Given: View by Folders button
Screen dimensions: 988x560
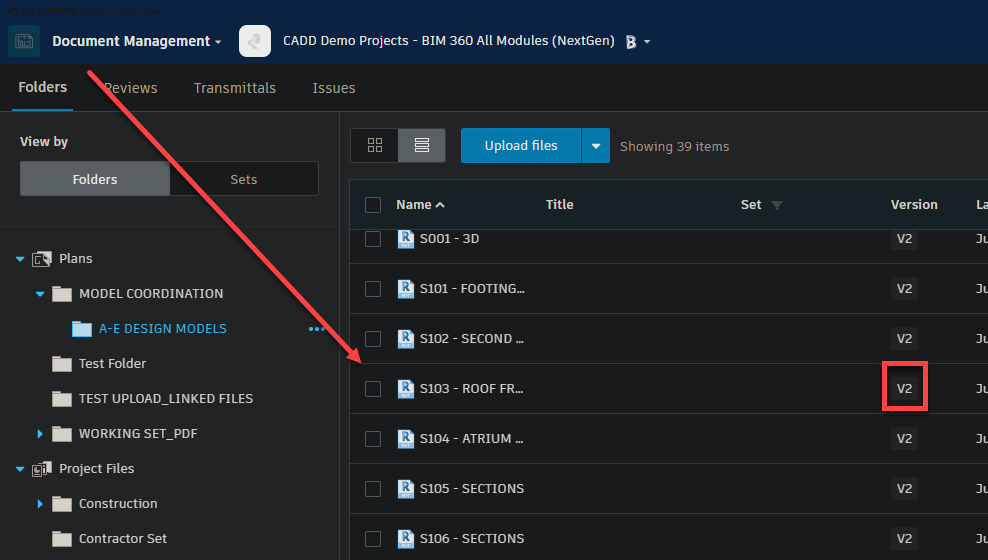Looking at the screenshot, I should 95,179.
